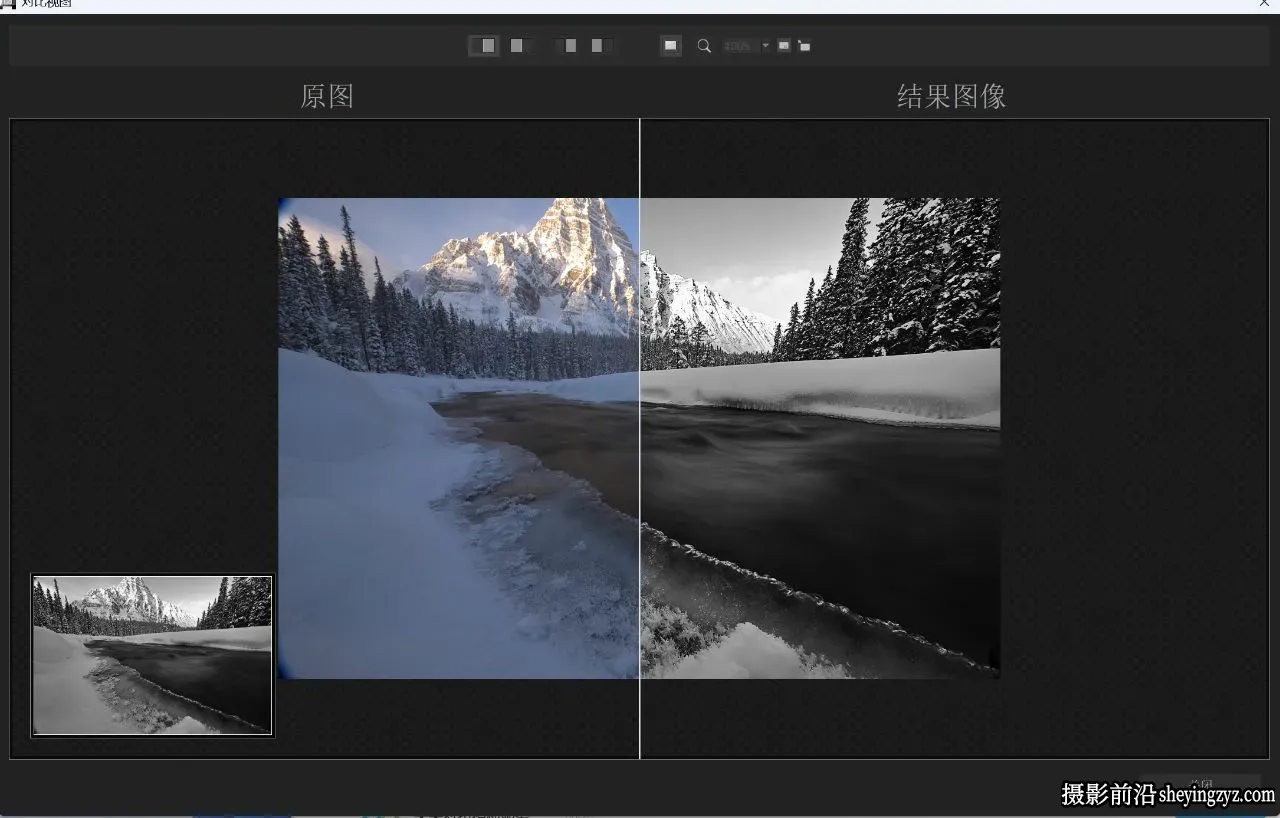Select the left-right split compare view icon

484,45
